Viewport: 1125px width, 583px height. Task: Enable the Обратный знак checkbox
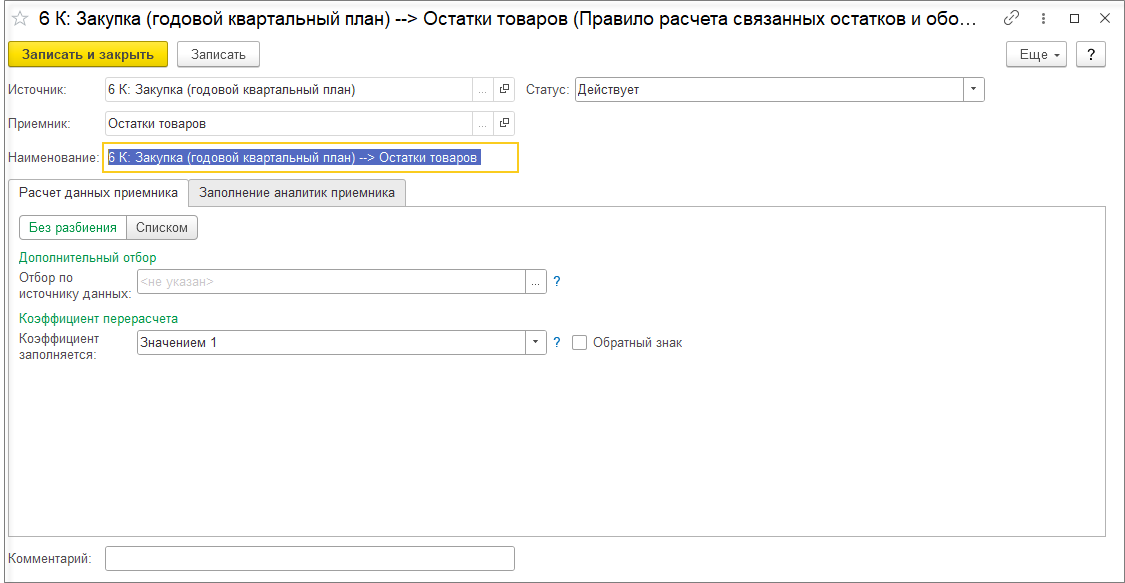click(x=579, y=343)
